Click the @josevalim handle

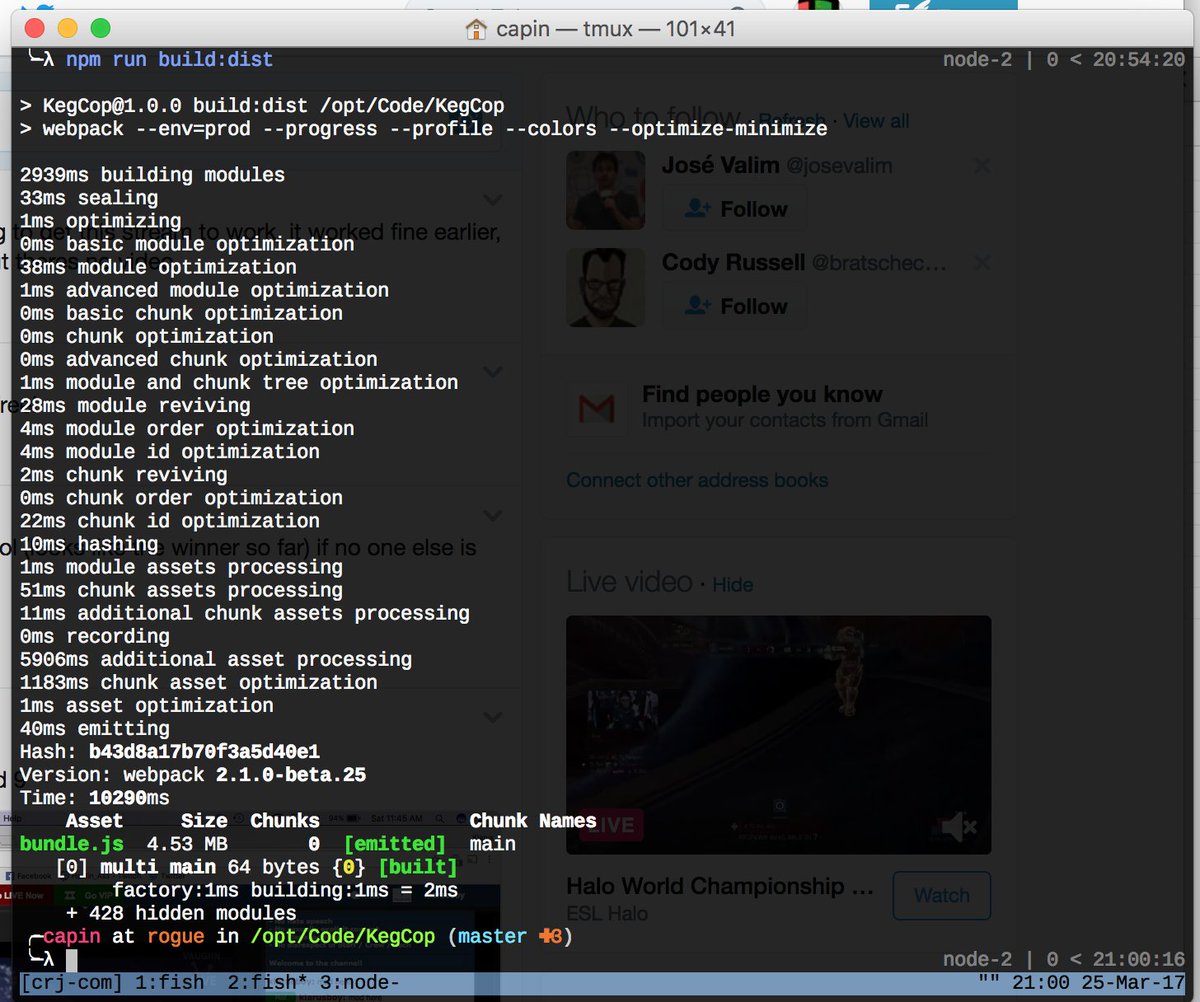(839, 166)
